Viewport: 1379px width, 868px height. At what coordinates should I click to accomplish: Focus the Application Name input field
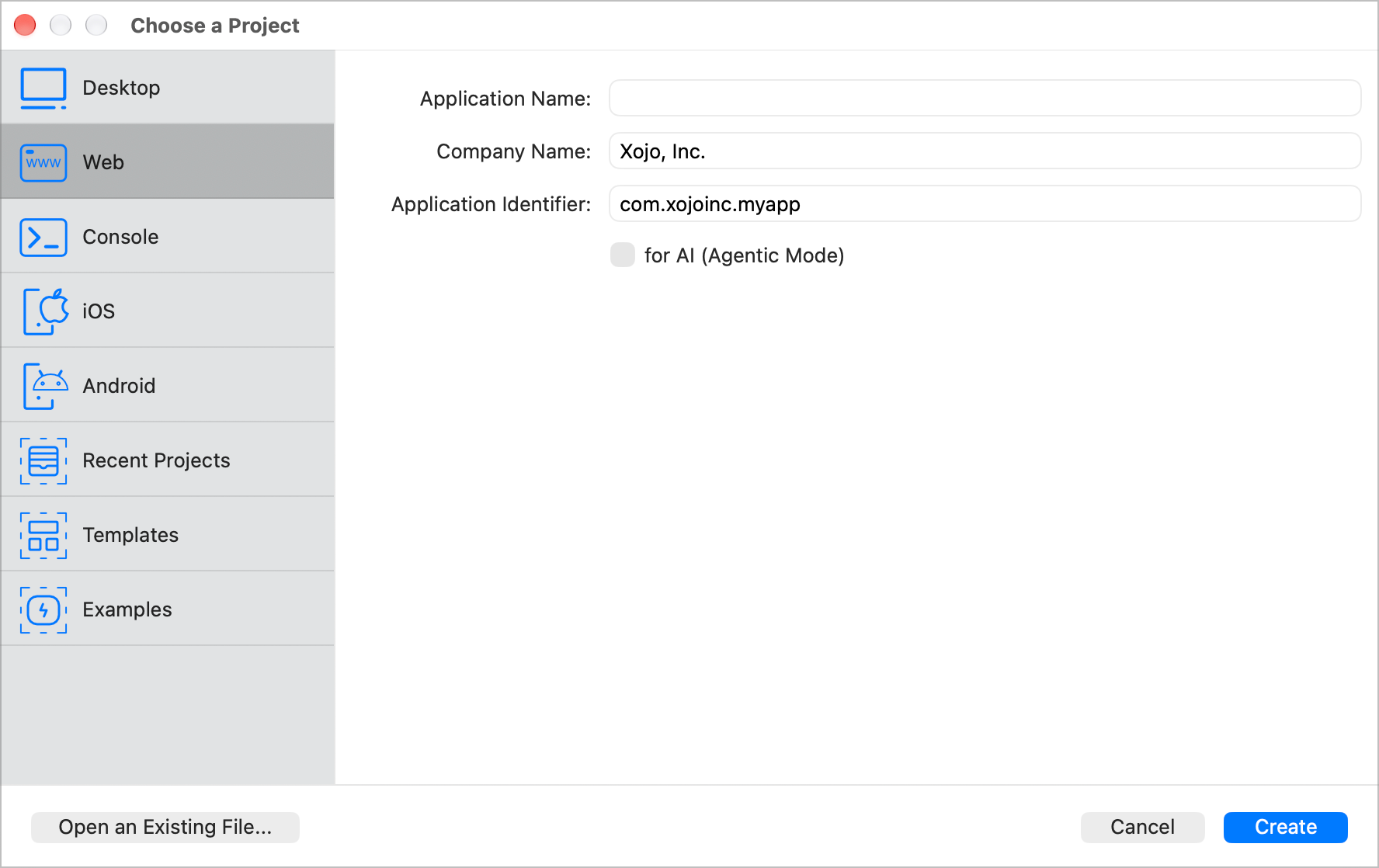985,98
